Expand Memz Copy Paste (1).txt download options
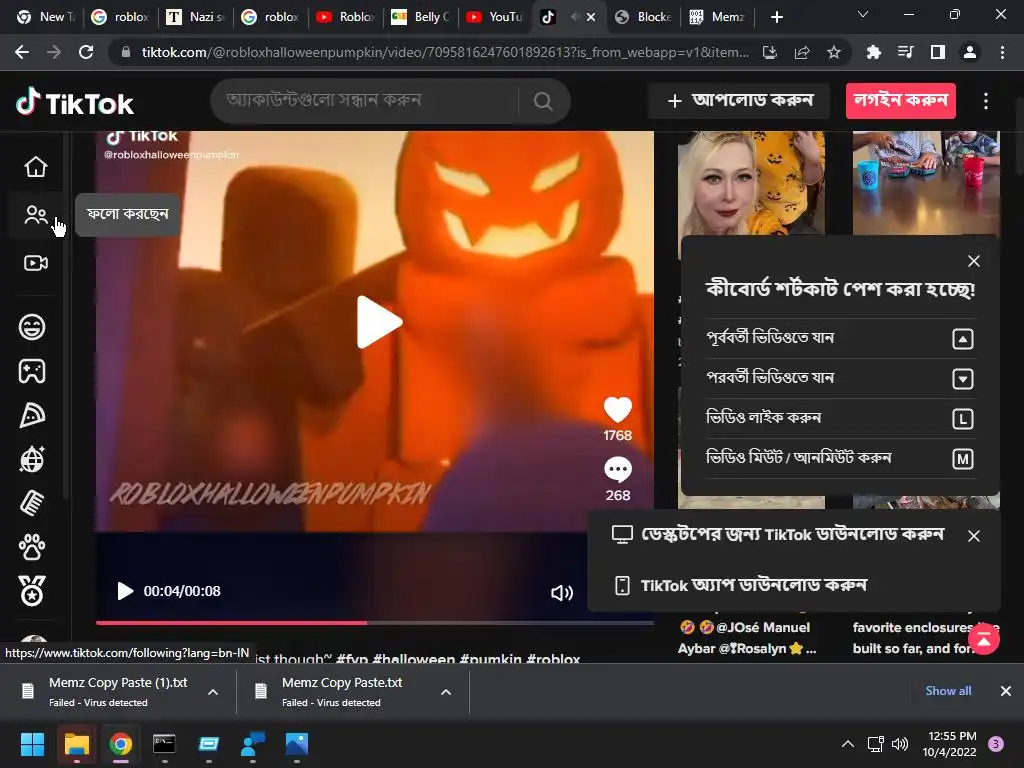Image resolution: width=1024 pixels, height=768 pixels. (x=213, y=692)
